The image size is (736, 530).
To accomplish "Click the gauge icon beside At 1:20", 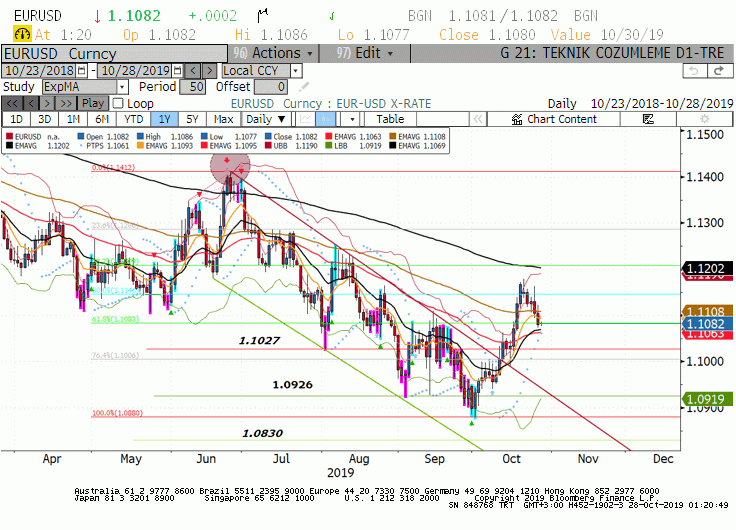I will point(22,34).
